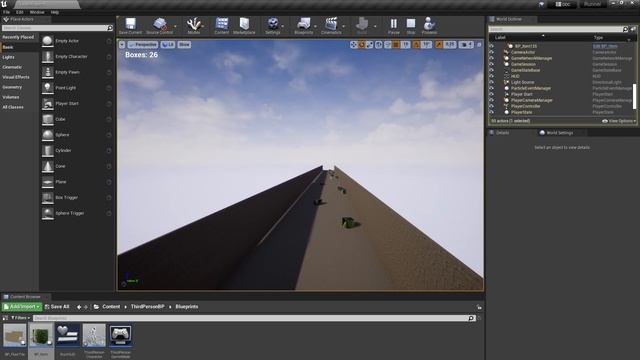
Task: Toggle visibility of GameSession in outliner
Action: [x=491, y=64]
